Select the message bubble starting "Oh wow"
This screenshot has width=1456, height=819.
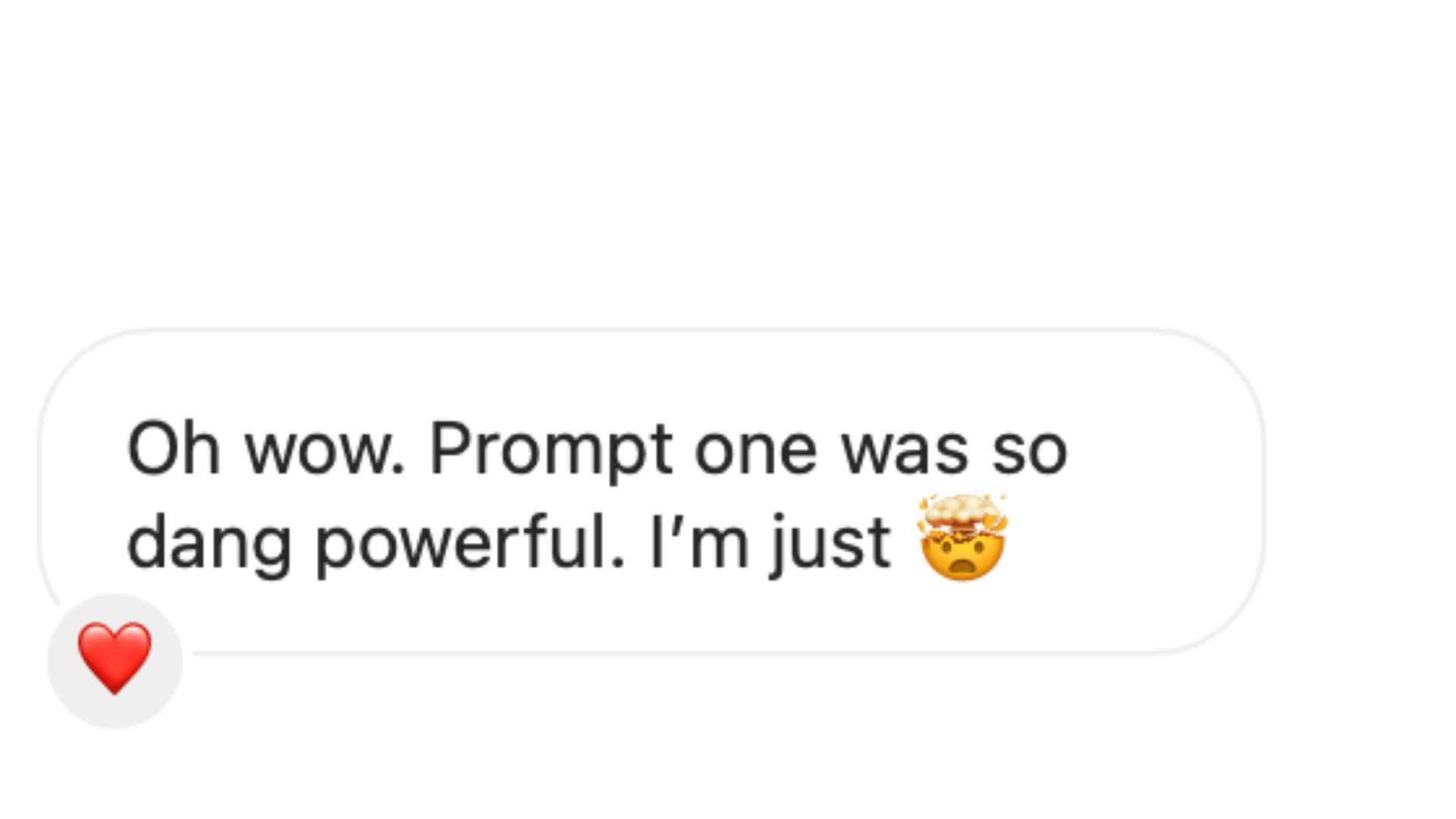(652, 491)
